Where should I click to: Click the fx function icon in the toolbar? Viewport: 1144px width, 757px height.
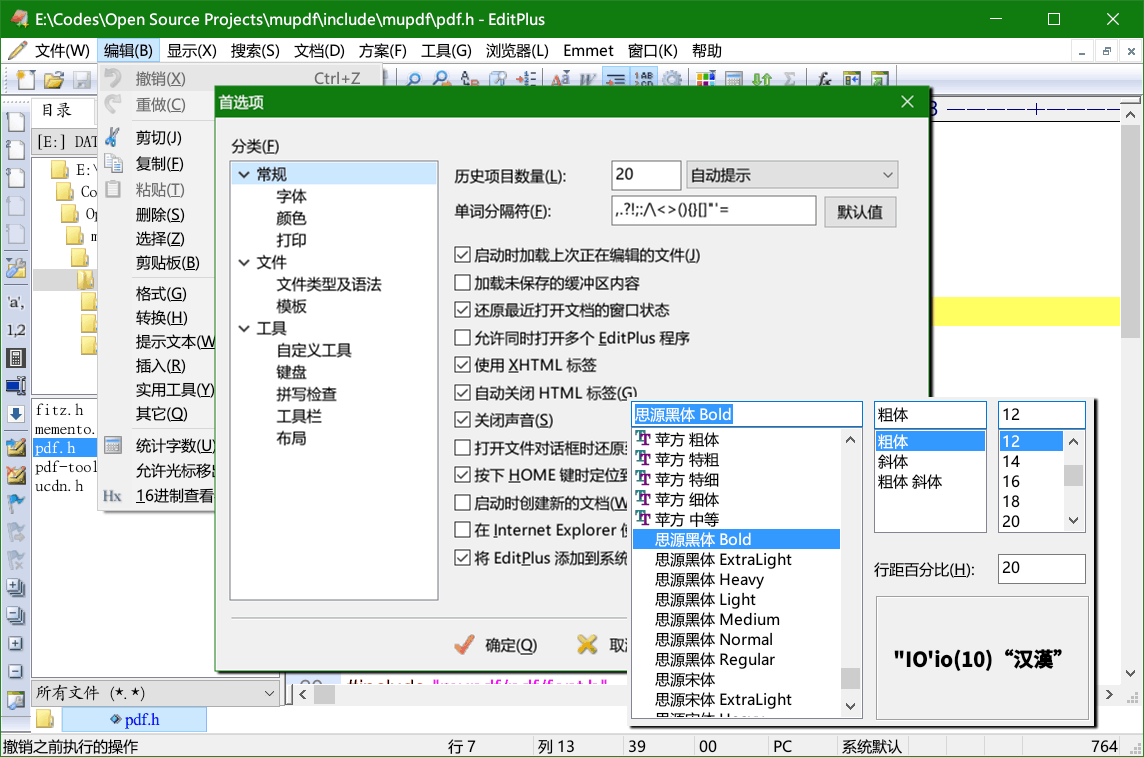click(824, 80)
